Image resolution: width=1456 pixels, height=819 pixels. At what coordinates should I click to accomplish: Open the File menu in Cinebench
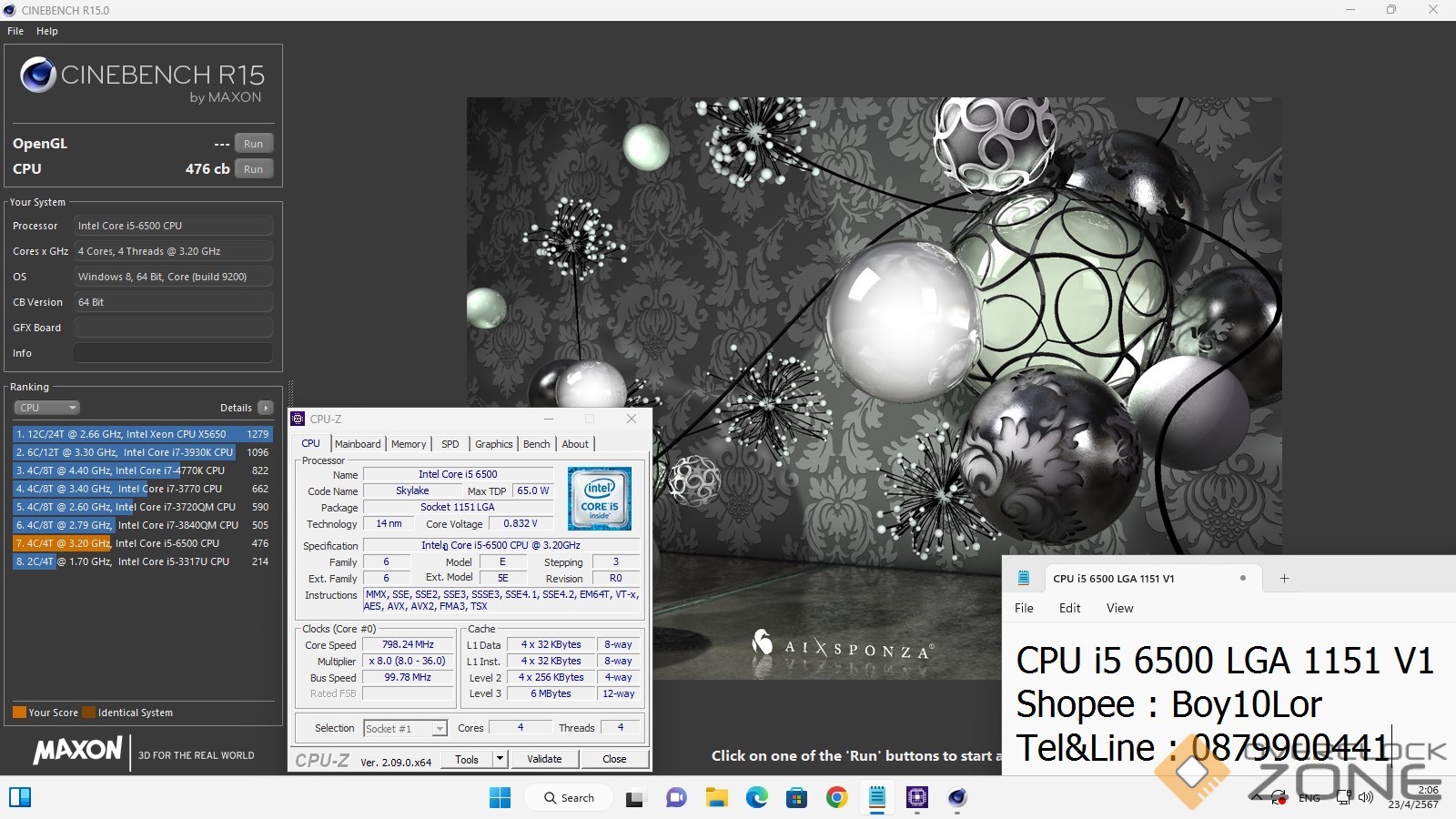(15, 31)
